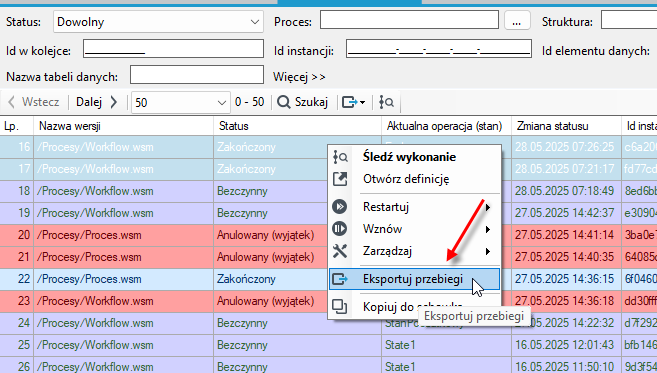Click the Restartuj play icon
The height and width of the screenshot is (373, 657).
(339, 207)
